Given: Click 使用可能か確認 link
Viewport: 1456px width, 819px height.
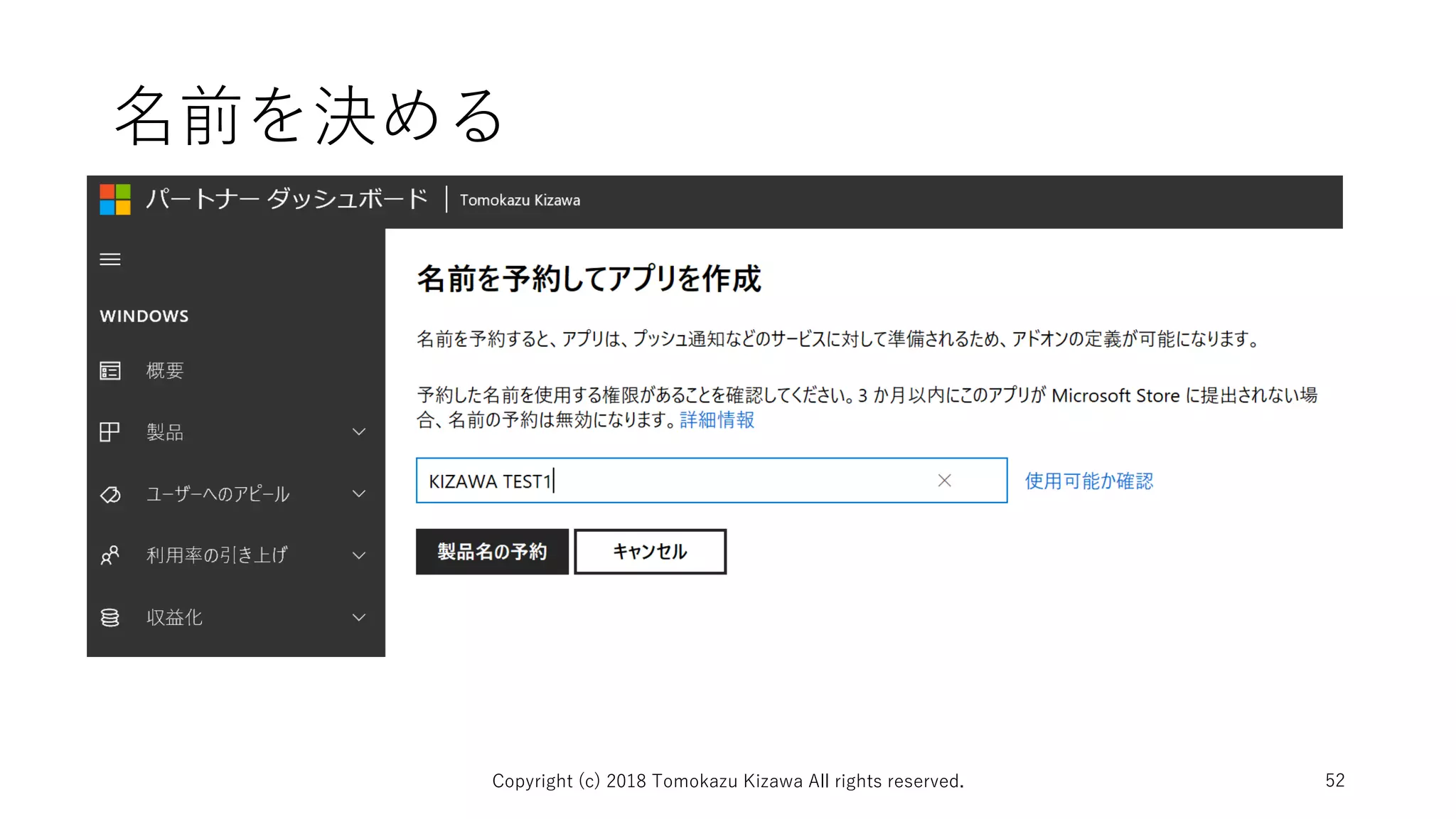Looking at the screenshot, I should [1089, 481].
